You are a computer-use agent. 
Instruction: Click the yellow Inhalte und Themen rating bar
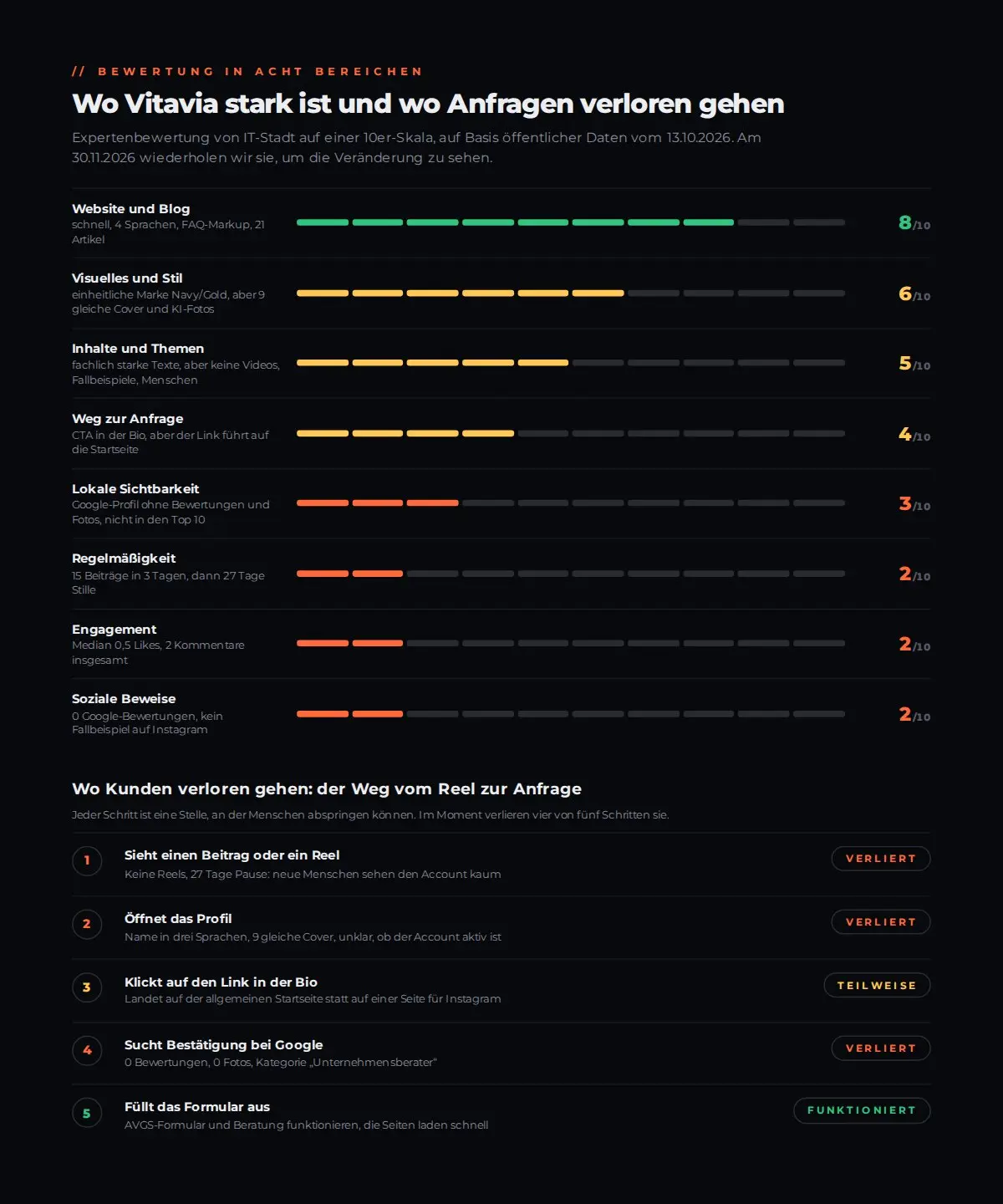point(571,363)
